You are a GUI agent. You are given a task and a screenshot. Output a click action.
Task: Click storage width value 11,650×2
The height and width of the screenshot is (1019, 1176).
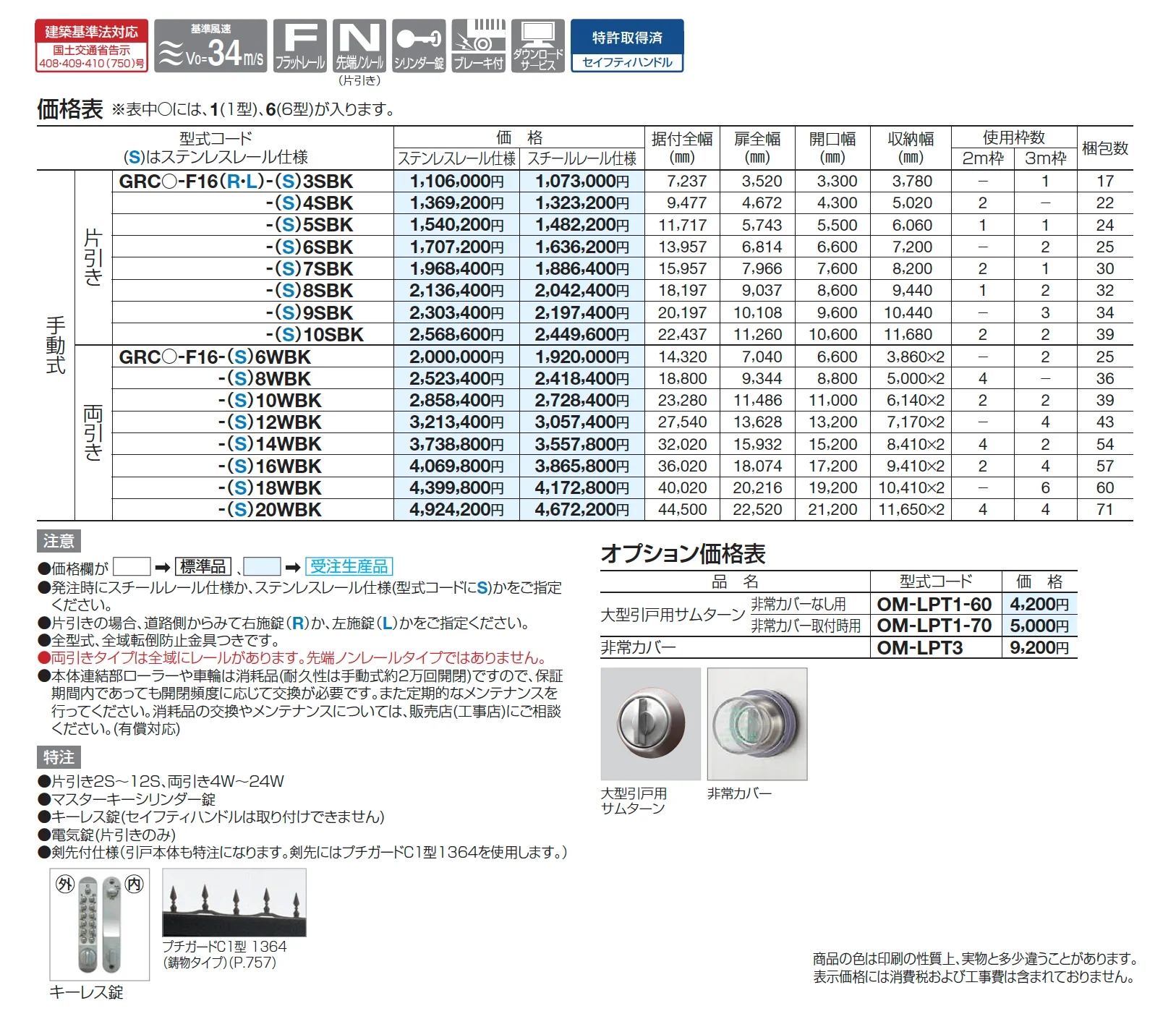(911, 510)
